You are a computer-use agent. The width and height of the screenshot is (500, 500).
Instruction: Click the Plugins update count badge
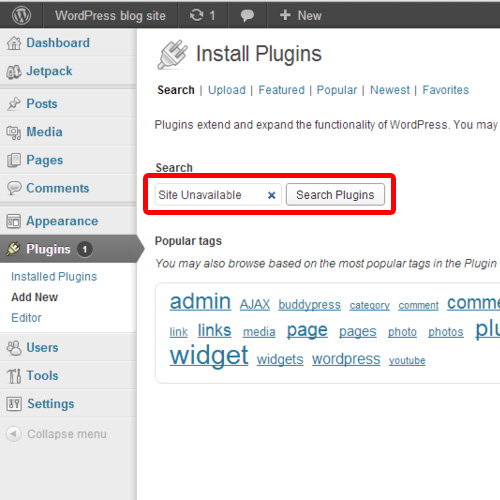click(85, 249)
